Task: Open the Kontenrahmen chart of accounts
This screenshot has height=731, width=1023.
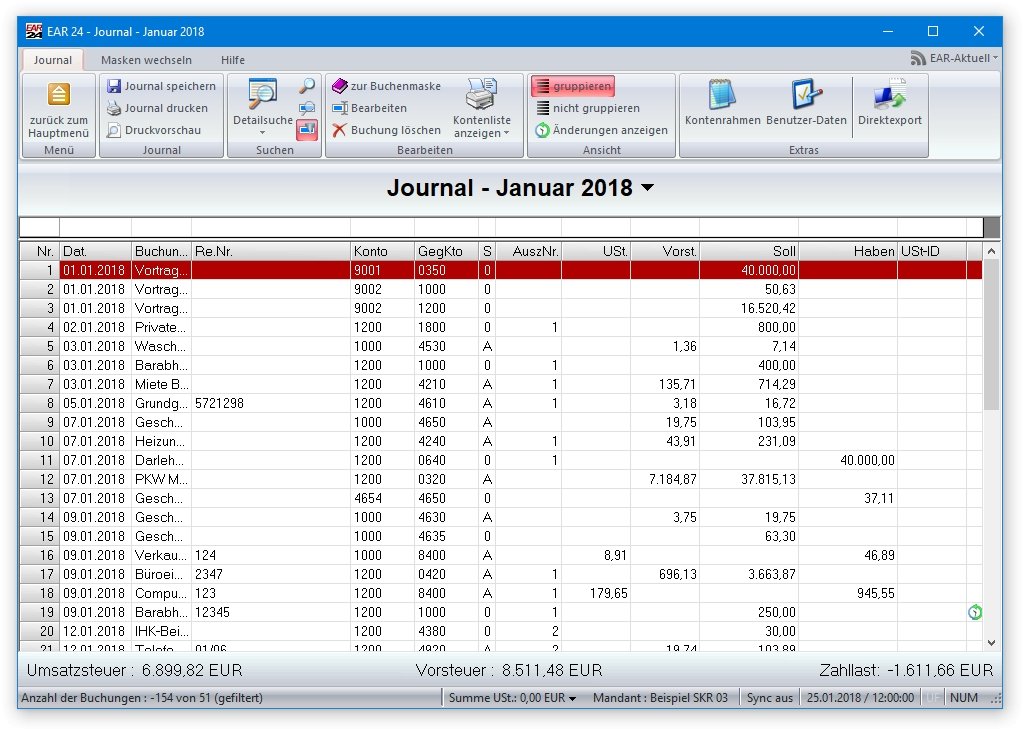Action: pyautogui.click(x=722, y=102)
